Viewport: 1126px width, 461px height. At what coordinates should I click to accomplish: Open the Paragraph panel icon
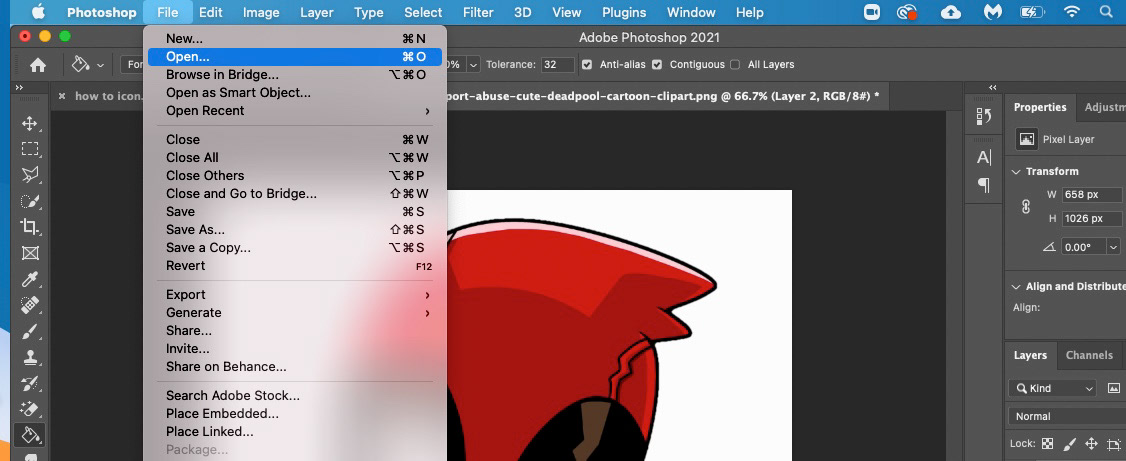[984, 185]
